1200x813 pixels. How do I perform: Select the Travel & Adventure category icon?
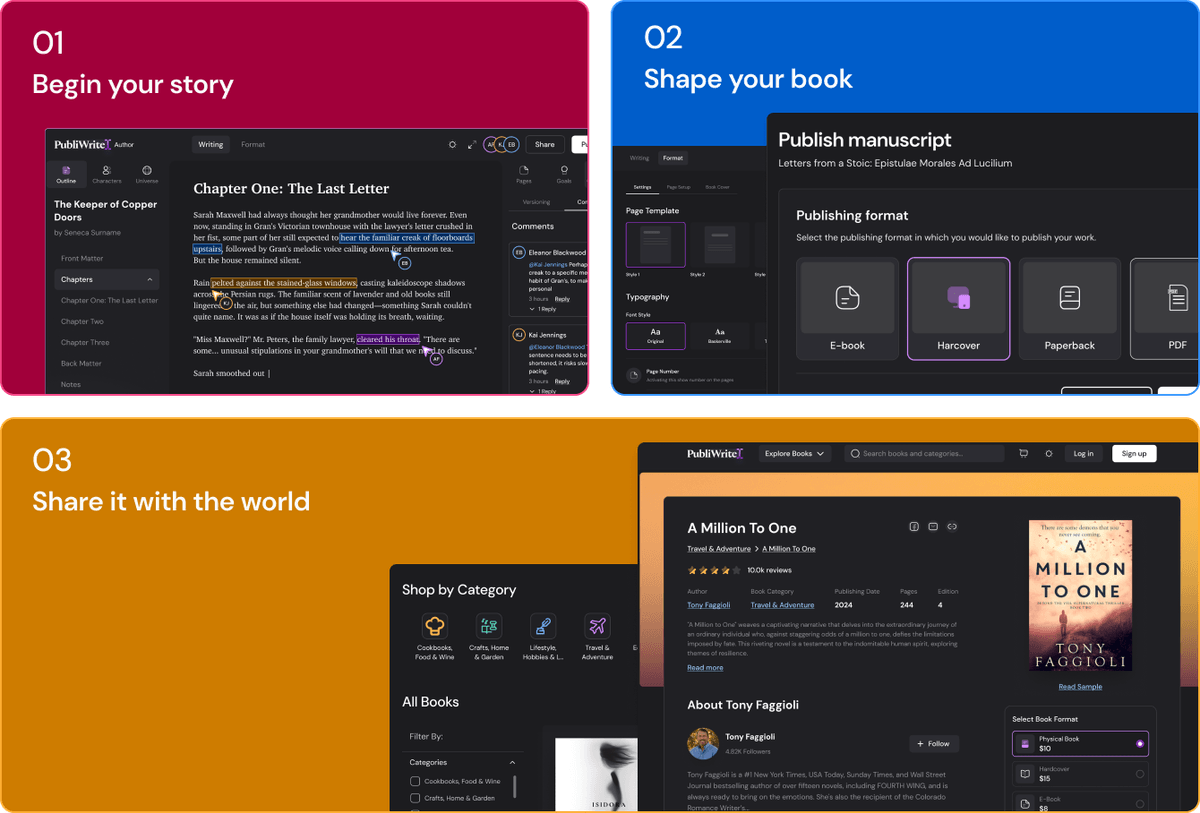tap(597, 628)
